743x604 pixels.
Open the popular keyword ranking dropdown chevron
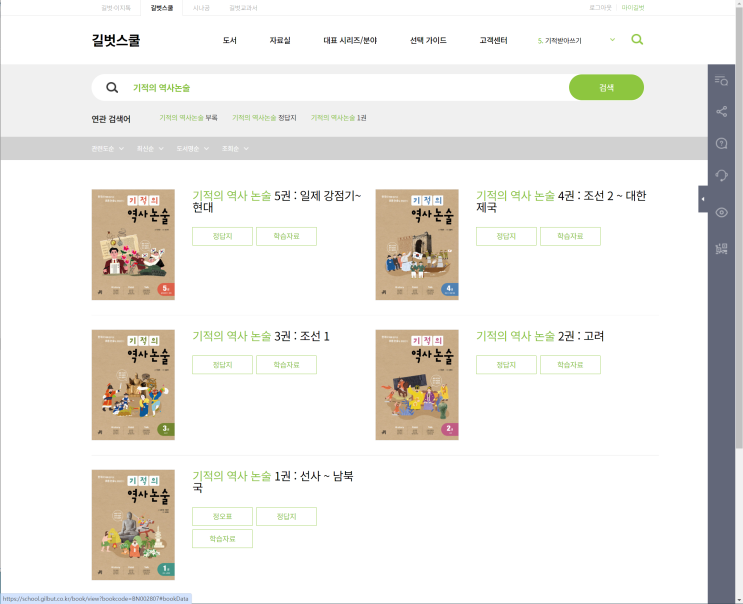(612, 40)
